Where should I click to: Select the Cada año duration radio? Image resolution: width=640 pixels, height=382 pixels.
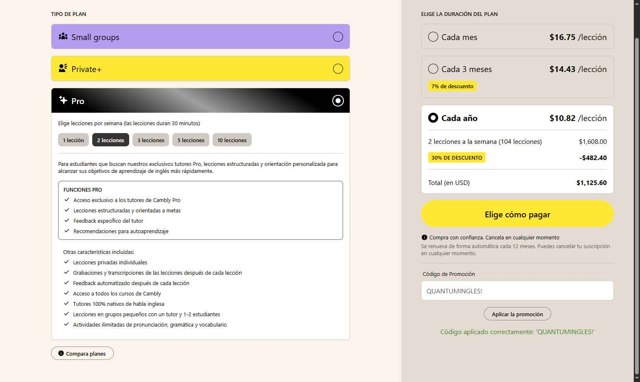(x=433, y=118)
